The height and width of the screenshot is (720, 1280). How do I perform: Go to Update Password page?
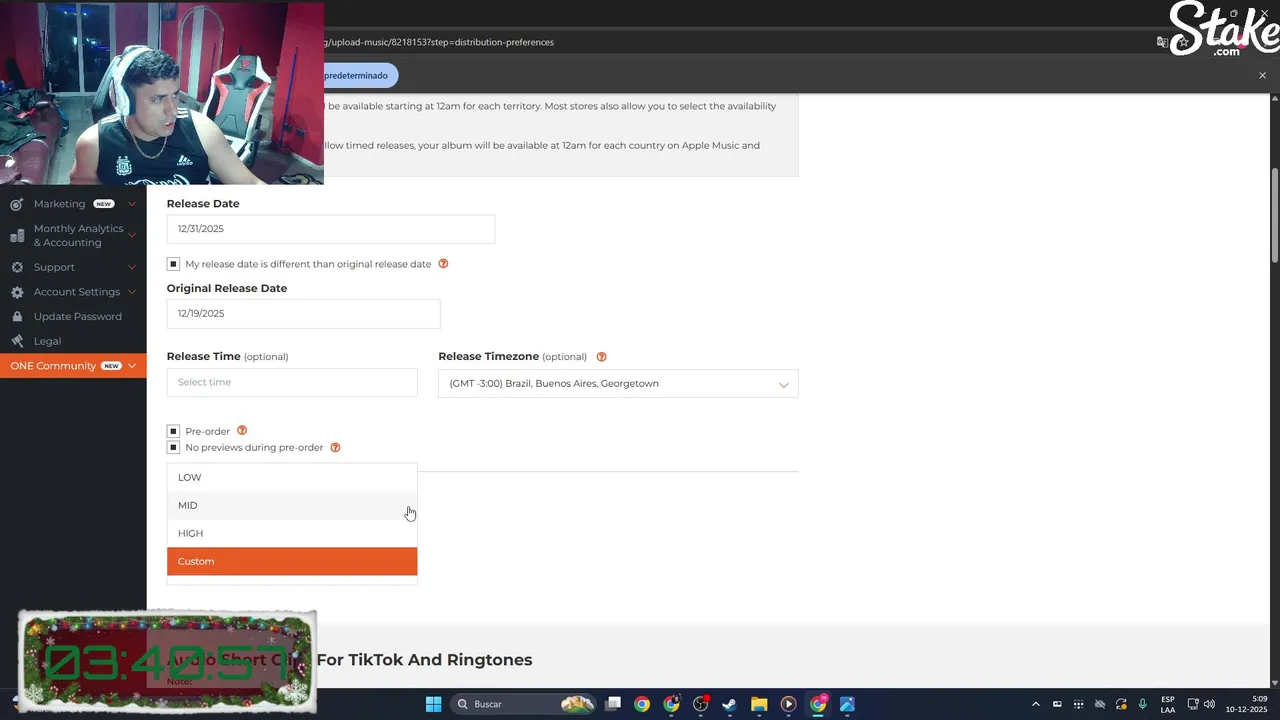[x=78, y=316]
